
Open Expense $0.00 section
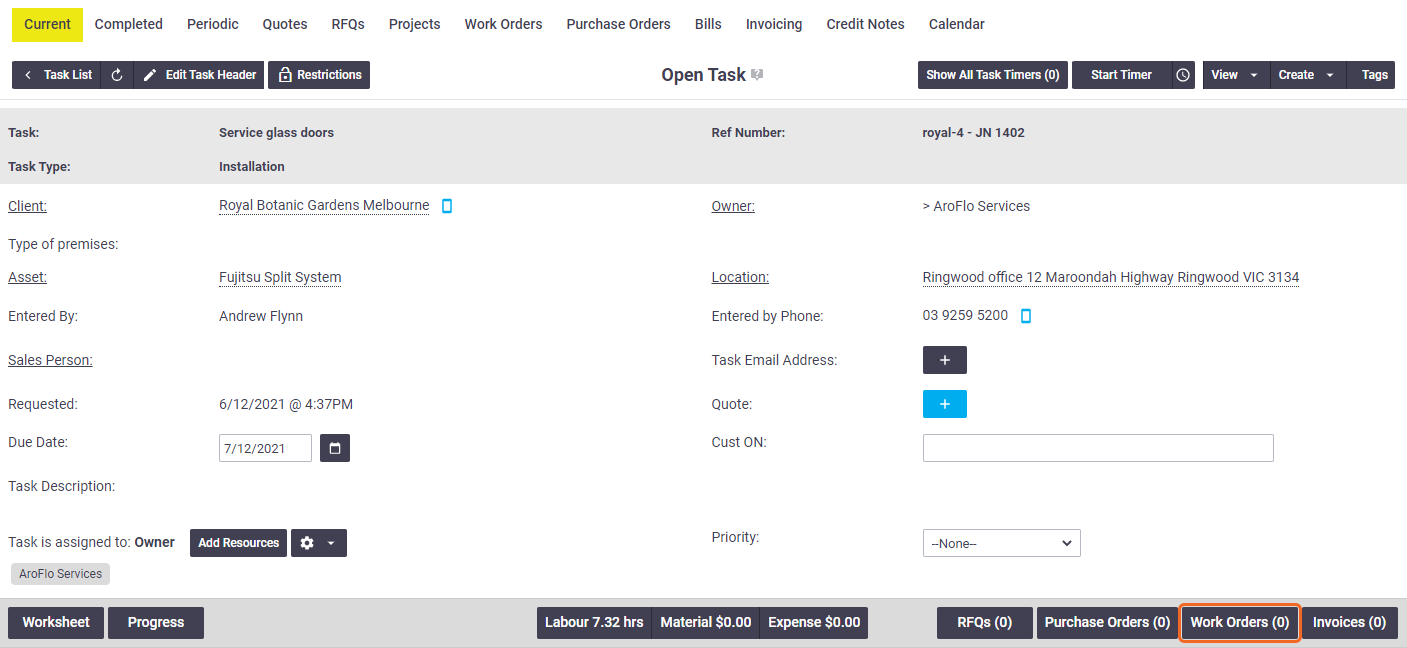point(814,622)
